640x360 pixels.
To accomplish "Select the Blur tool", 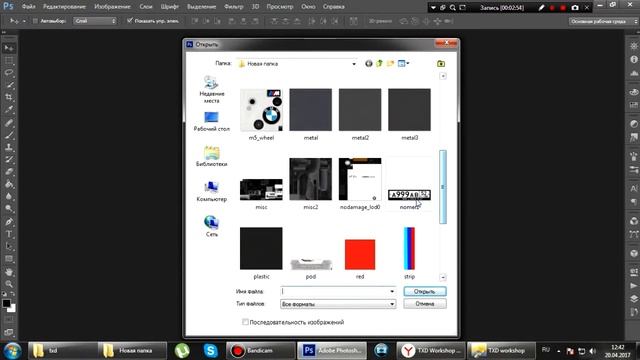I will [x=9, y=196].
